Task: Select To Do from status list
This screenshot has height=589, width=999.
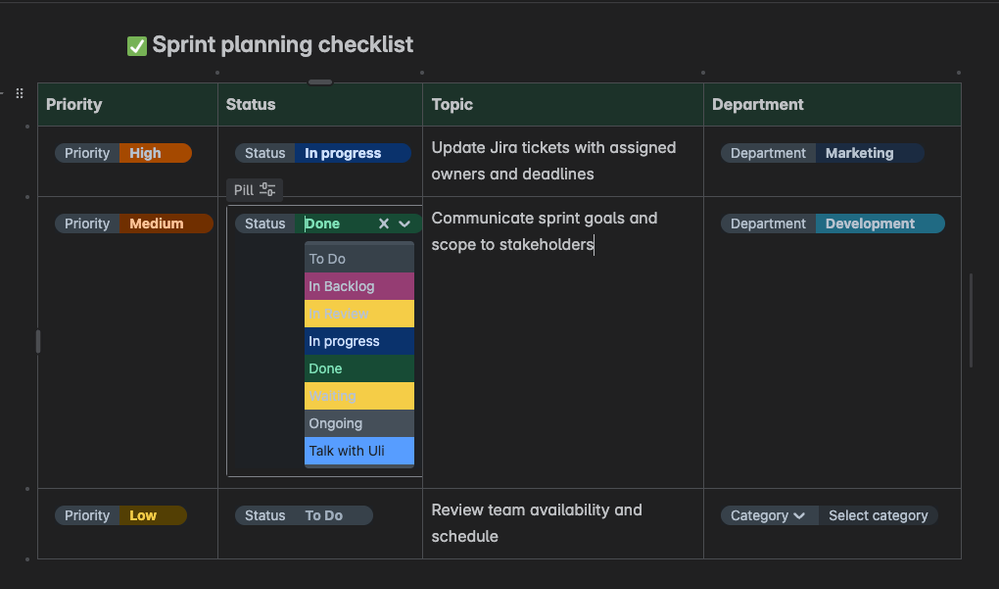Action: (358, 259)
